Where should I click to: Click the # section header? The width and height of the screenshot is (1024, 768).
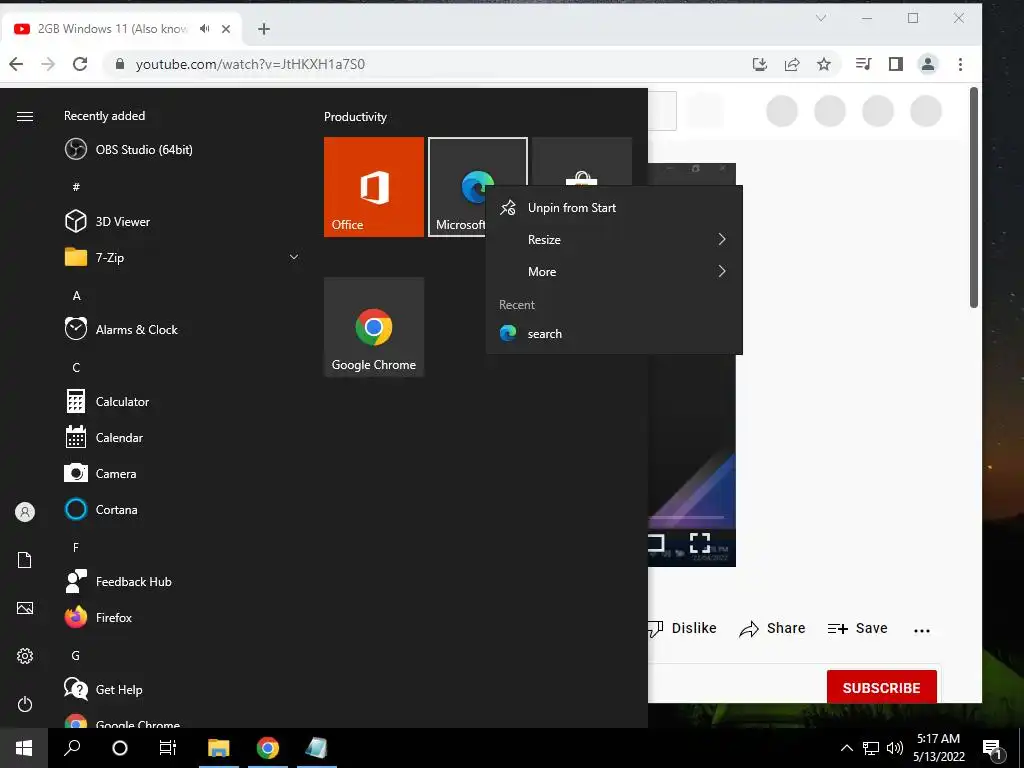tap(76, 187)
